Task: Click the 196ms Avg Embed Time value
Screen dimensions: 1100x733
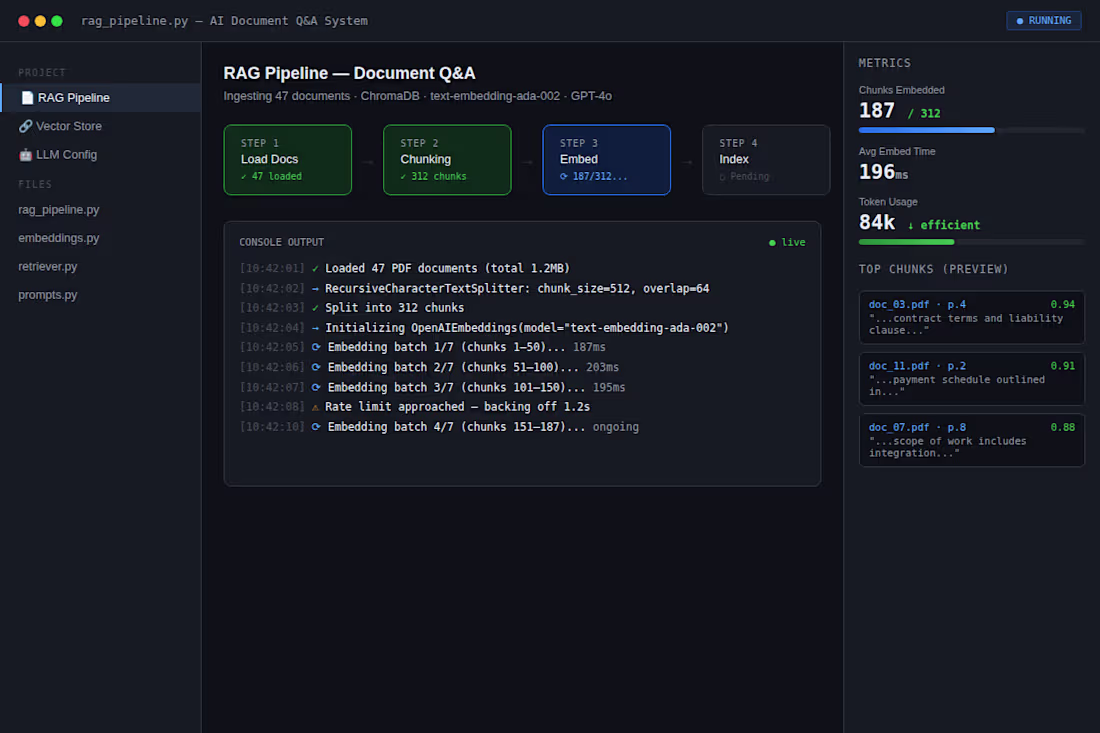Action: [883, 172]
